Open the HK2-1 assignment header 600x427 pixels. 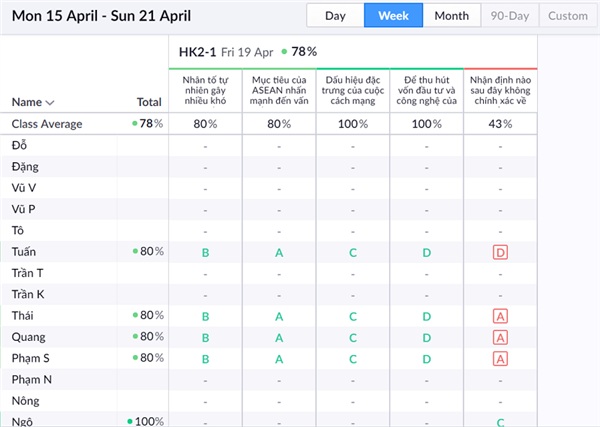[x=191, y=51]
